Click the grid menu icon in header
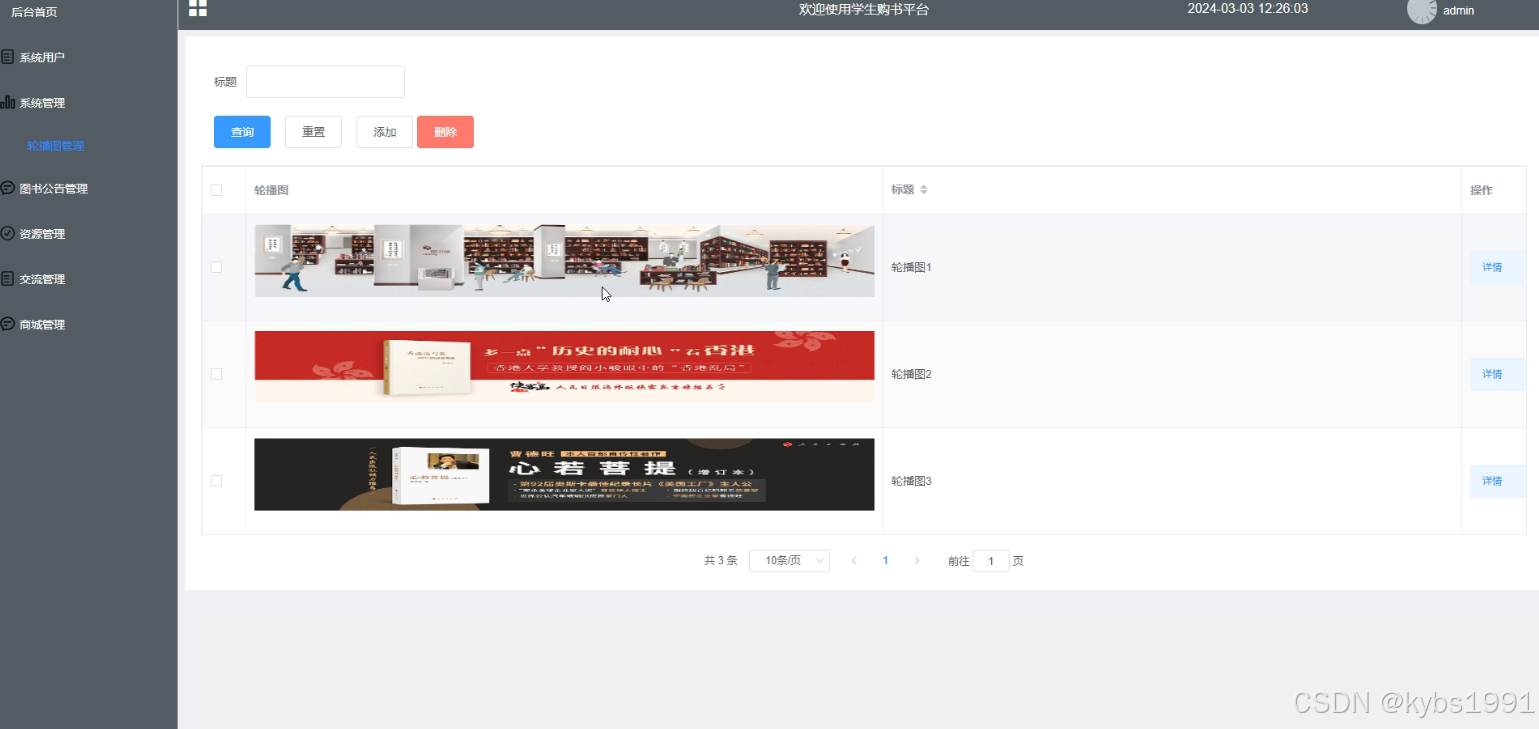 [198, 8]
